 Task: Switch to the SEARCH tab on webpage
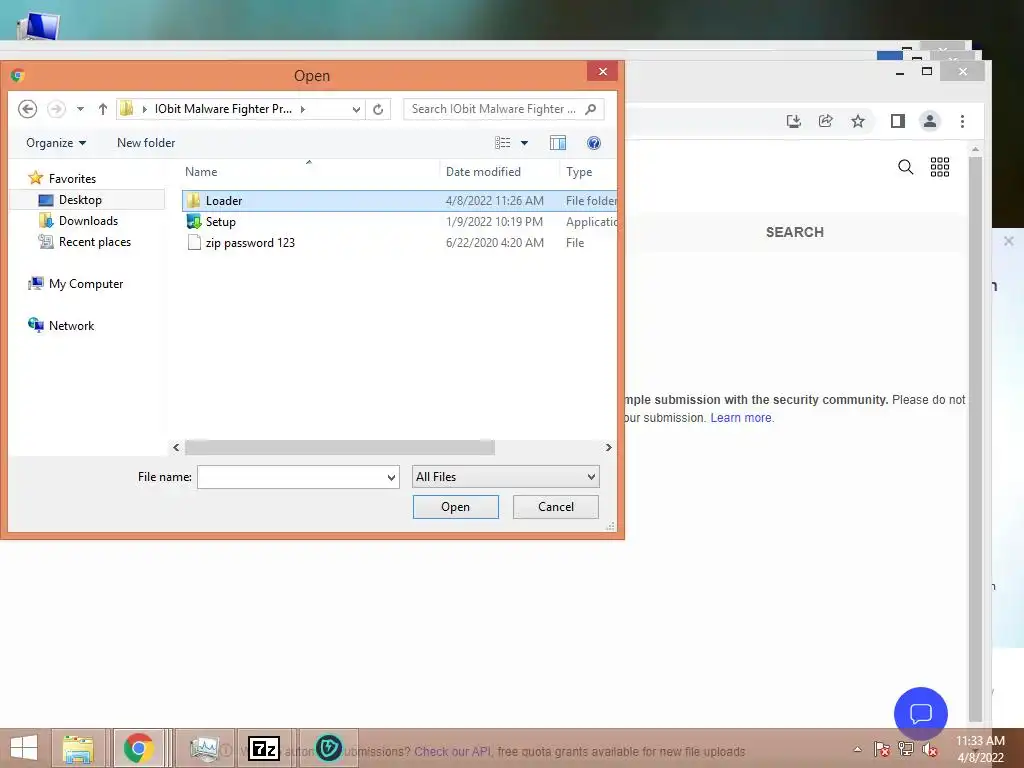click(795, 232)
